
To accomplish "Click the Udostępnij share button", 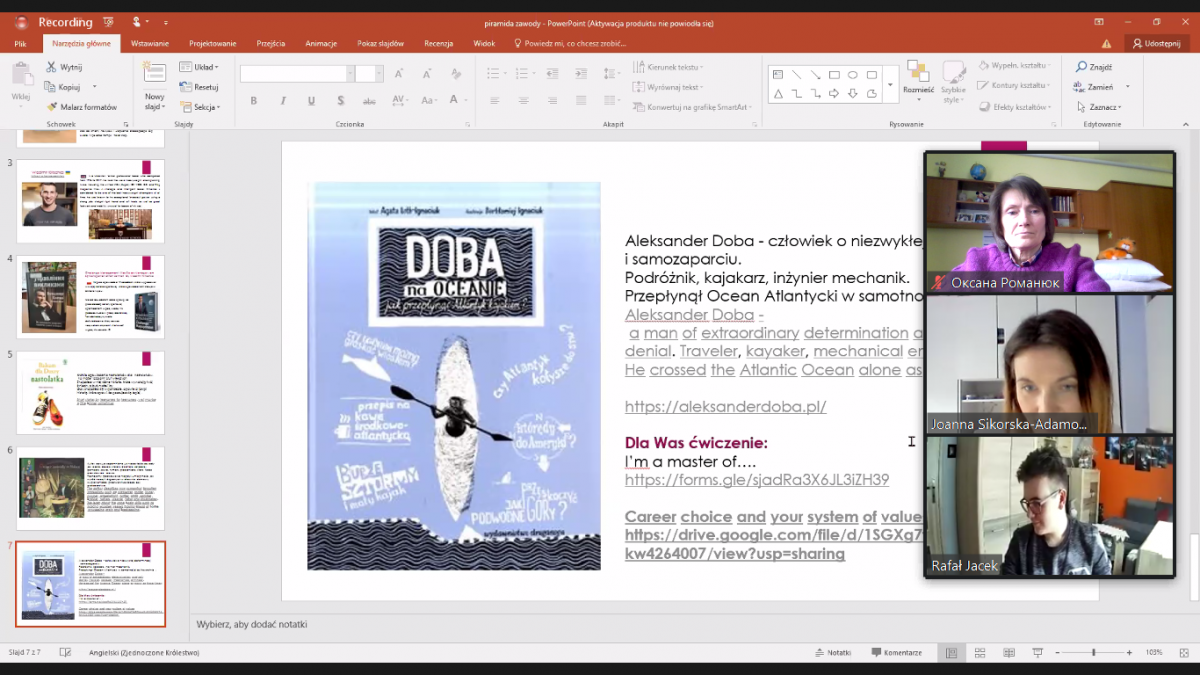I will tap(1156, 43).
